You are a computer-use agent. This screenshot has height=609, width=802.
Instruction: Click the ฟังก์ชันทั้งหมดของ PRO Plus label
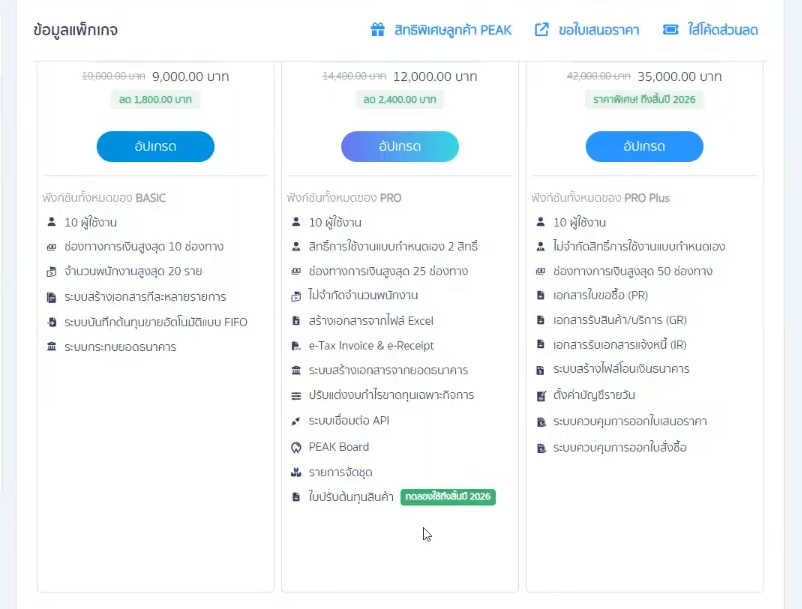[x=600, y=198]
